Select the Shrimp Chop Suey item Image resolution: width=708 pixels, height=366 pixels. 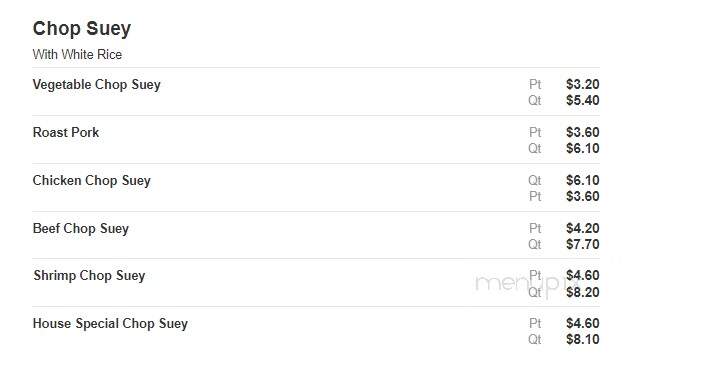click(89, 276)
